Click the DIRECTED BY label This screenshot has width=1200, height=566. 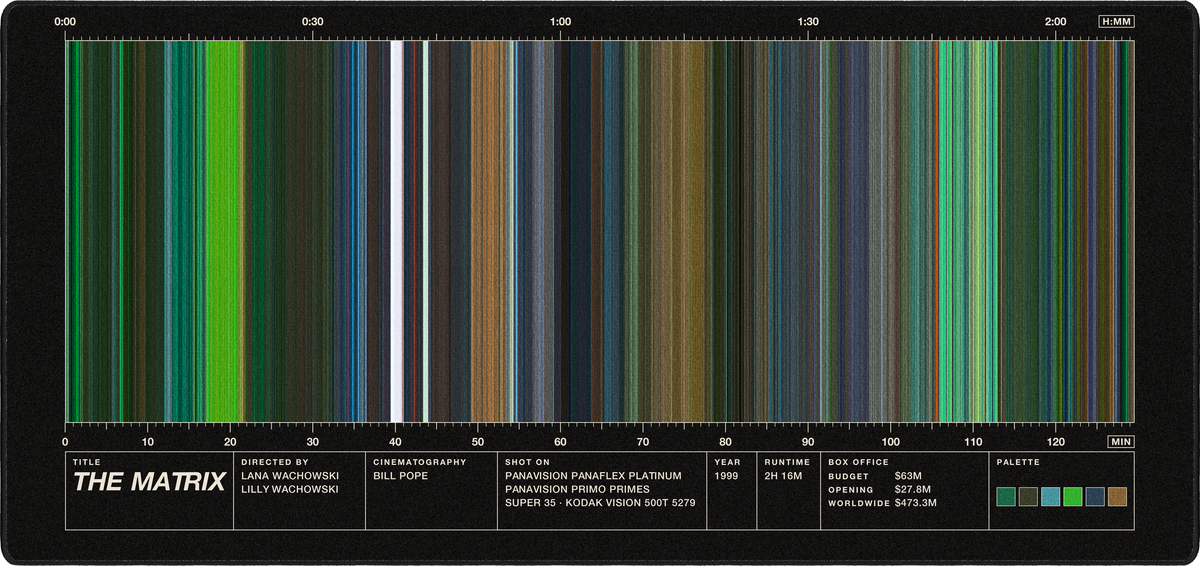(275, 462)
